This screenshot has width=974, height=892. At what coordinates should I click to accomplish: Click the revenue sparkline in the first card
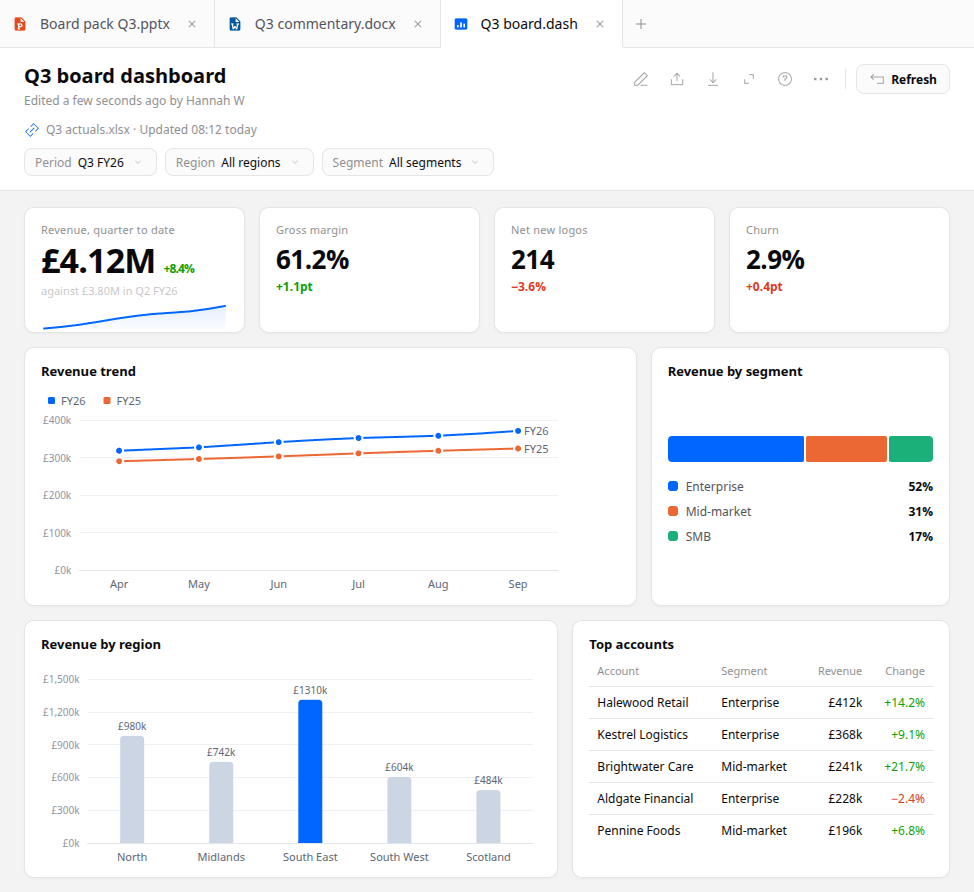pyautogui.click(x=134, y=317)
